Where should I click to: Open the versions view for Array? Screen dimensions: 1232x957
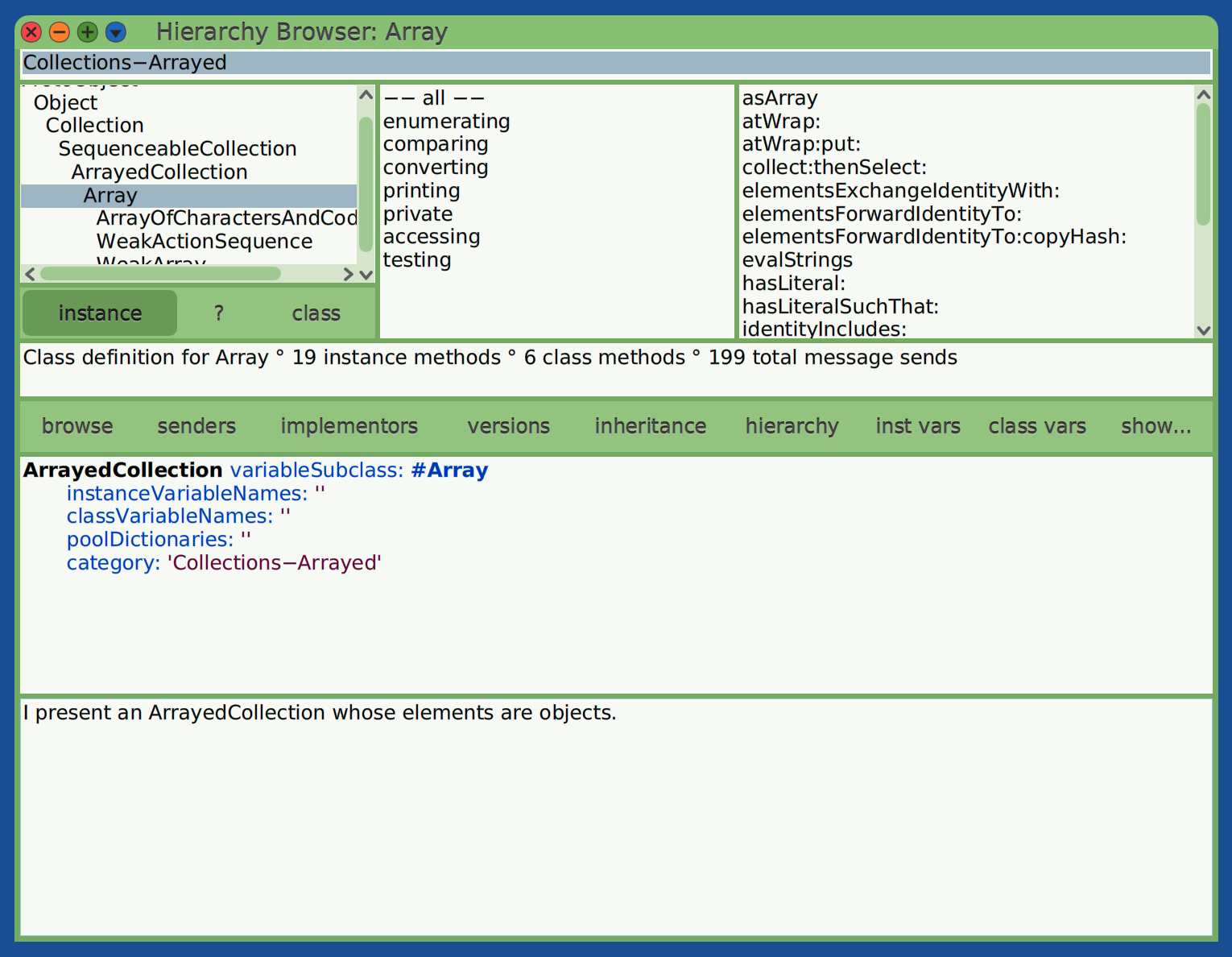508,426
